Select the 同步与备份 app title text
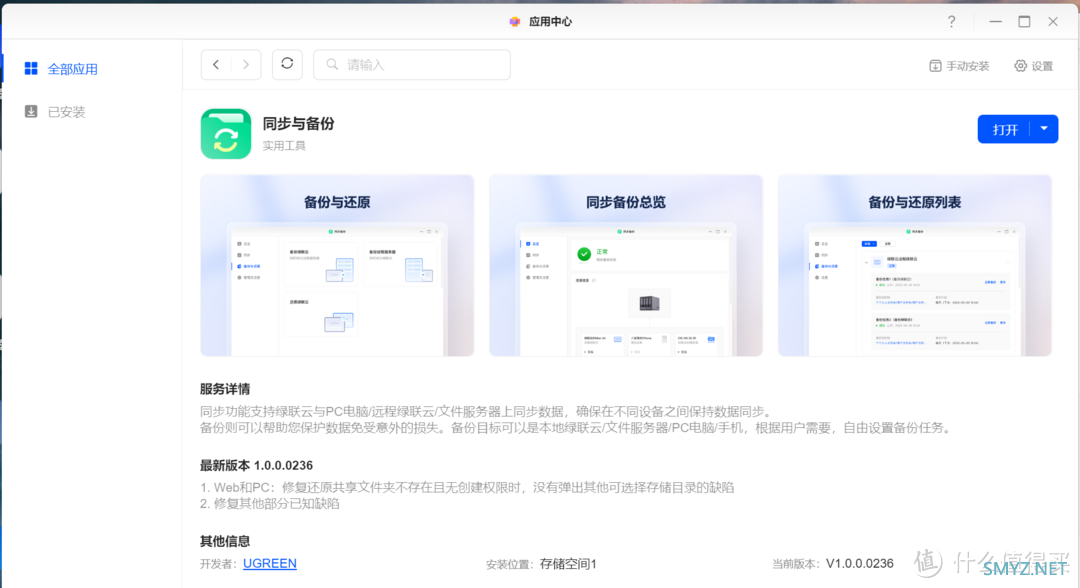 (x=298, y=123)
